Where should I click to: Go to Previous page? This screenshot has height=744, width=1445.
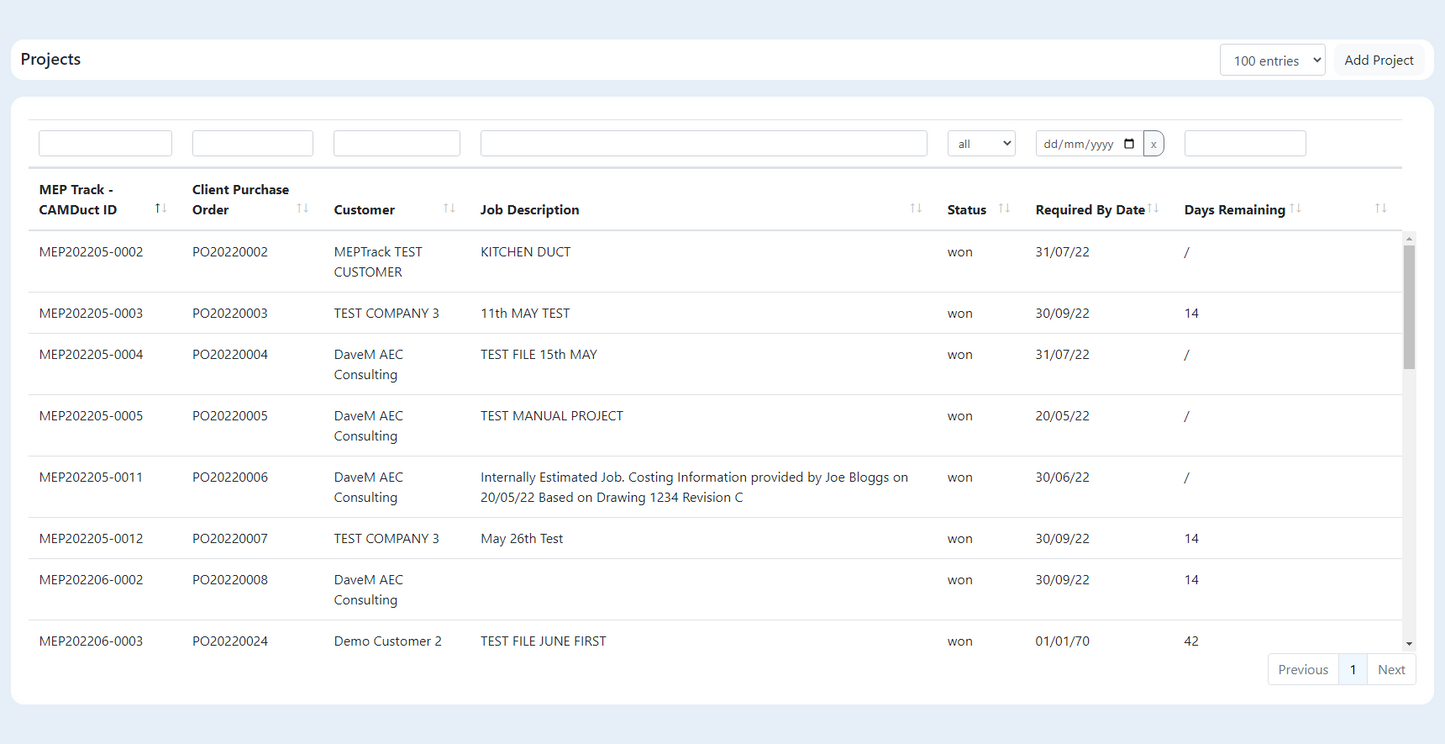(1303, 670)
